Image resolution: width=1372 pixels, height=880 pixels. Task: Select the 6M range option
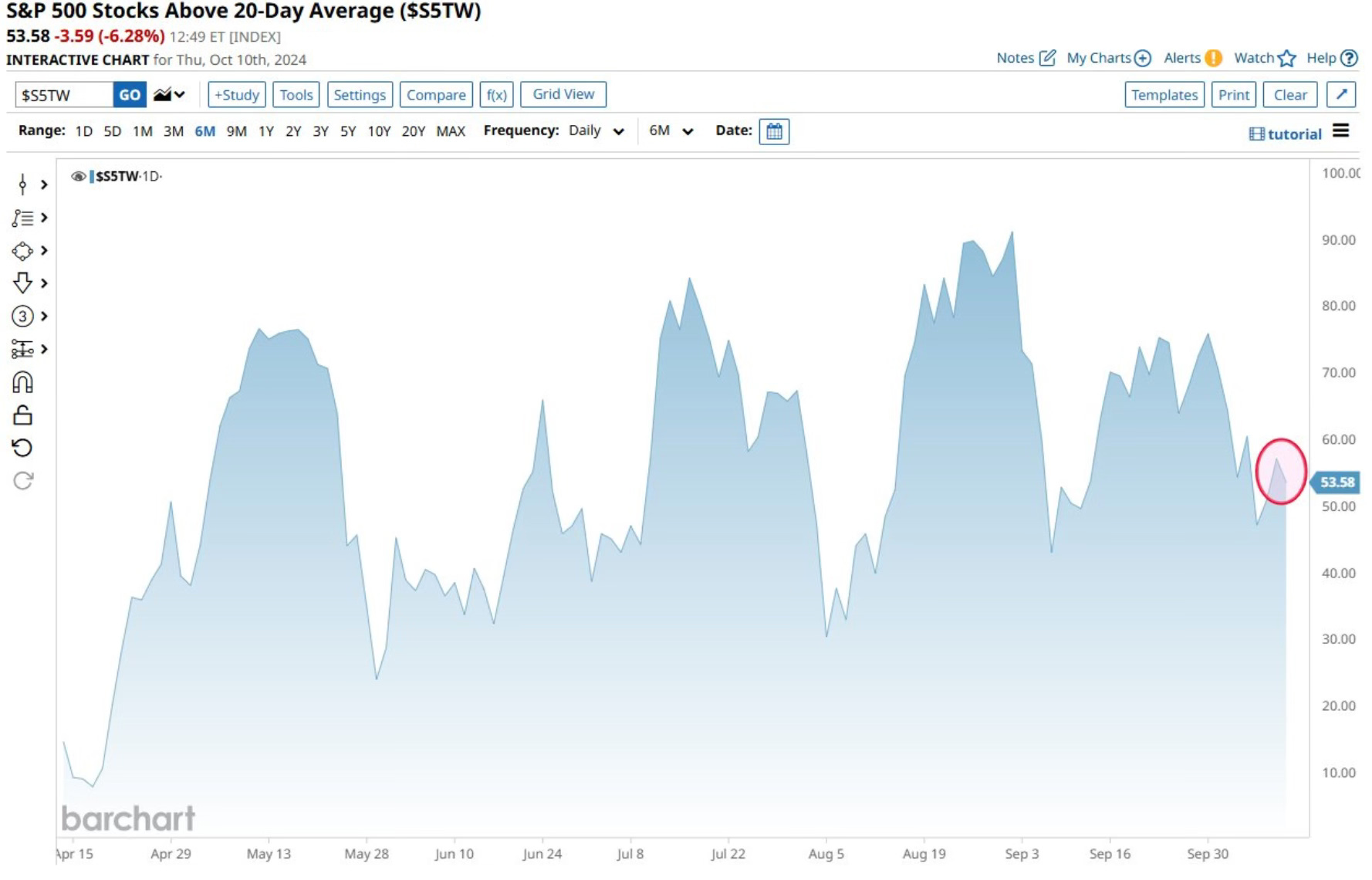click(204, 131)
